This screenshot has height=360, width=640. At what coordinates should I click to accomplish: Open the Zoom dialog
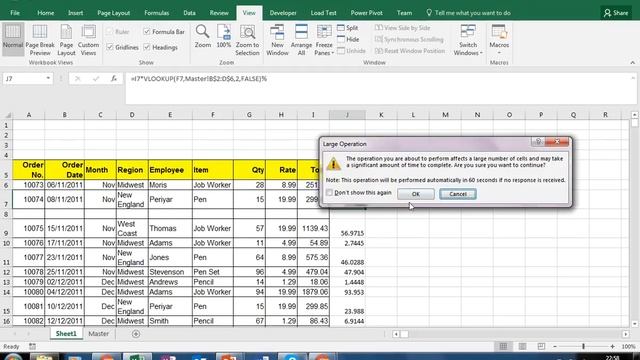202,37
